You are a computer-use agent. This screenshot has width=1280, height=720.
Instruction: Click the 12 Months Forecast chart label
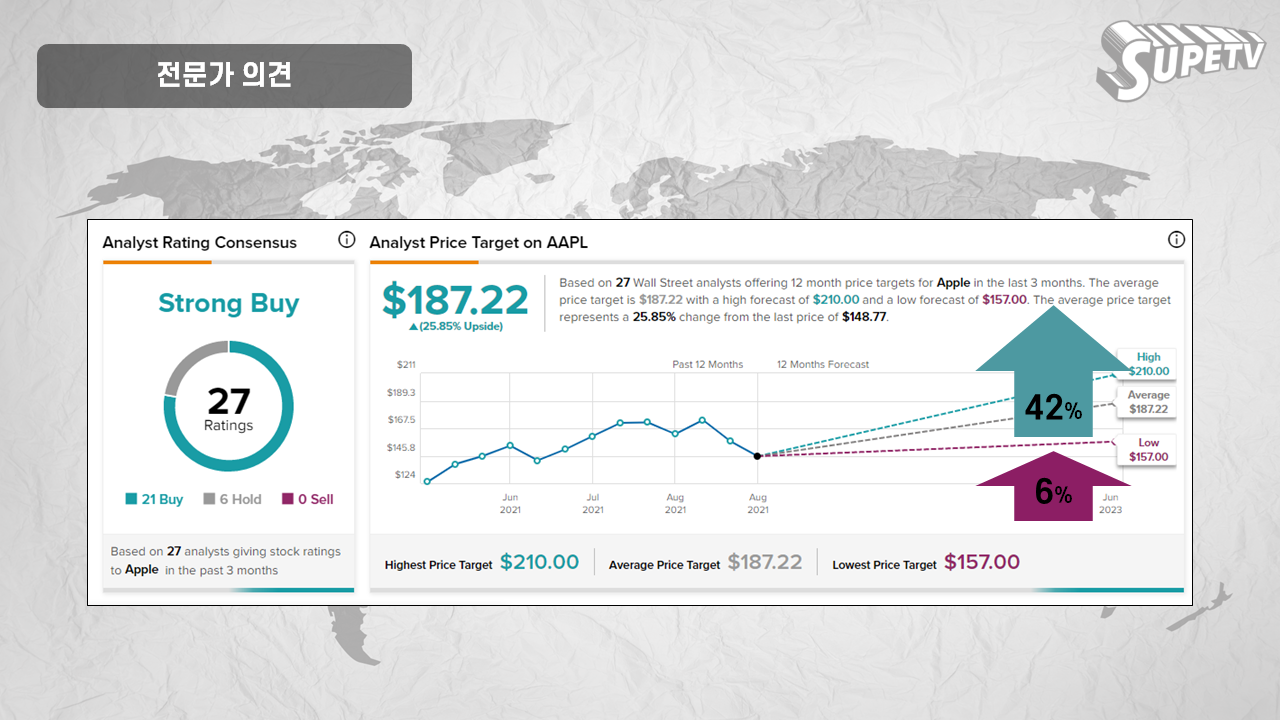(823, 364)
